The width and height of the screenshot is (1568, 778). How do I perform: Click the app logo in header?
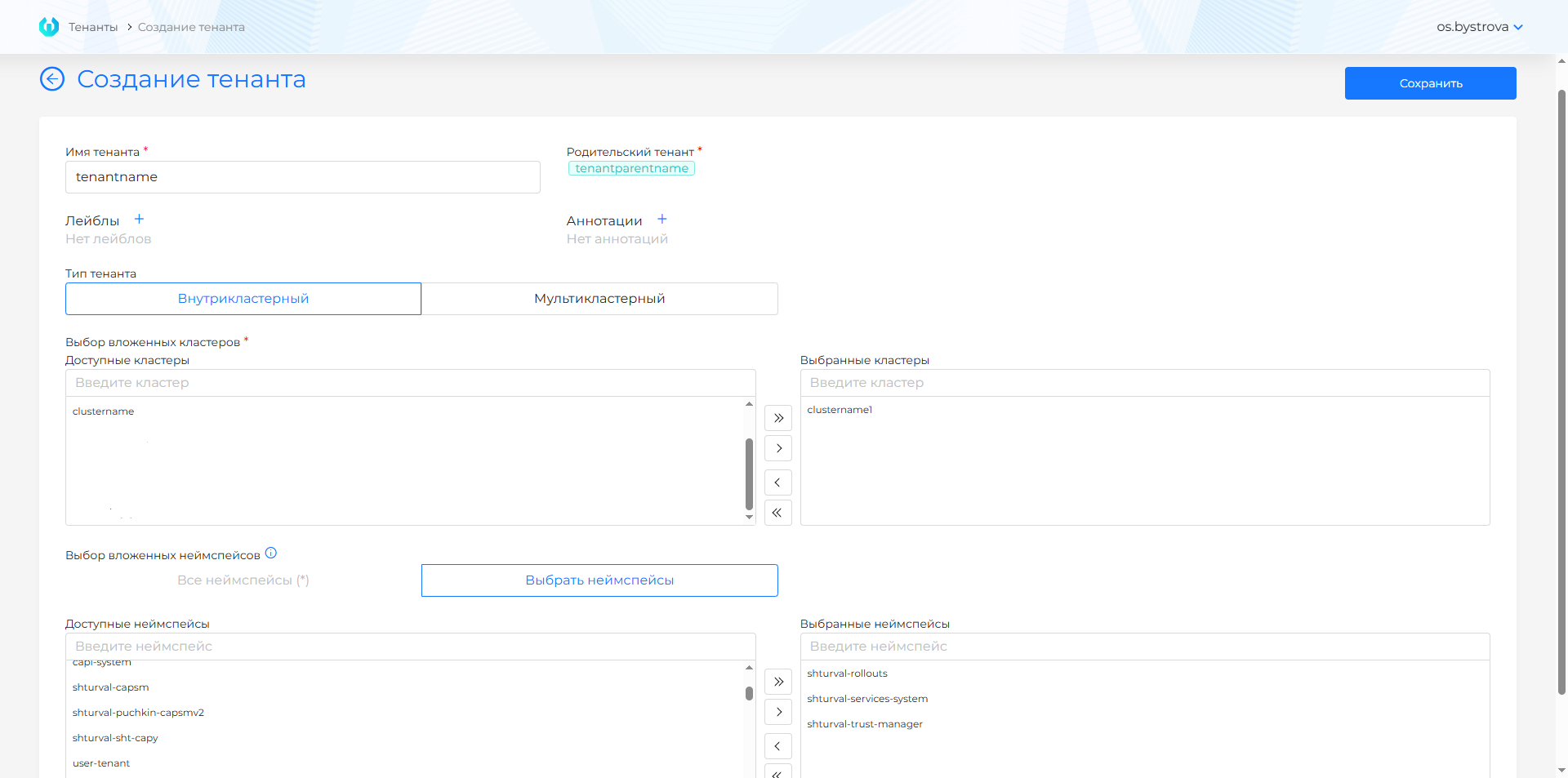tap(49, 27)
